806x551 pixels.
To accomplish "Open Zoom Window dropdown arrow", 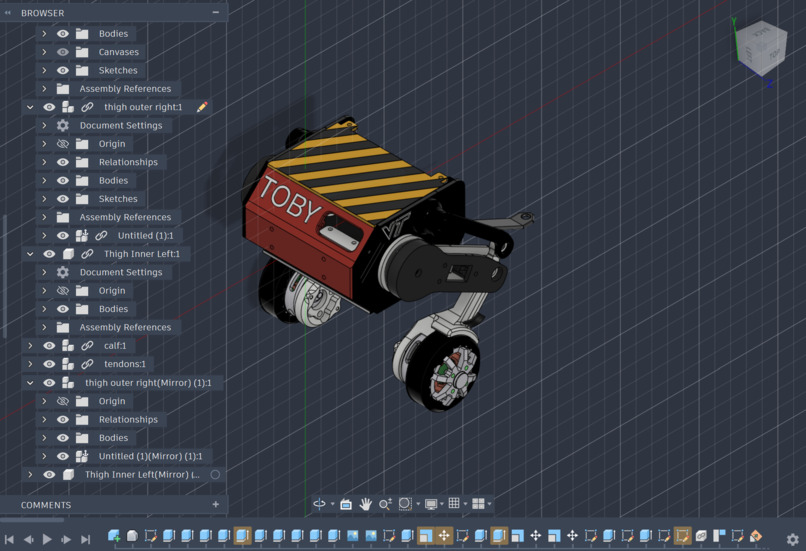I will point(418,504).
